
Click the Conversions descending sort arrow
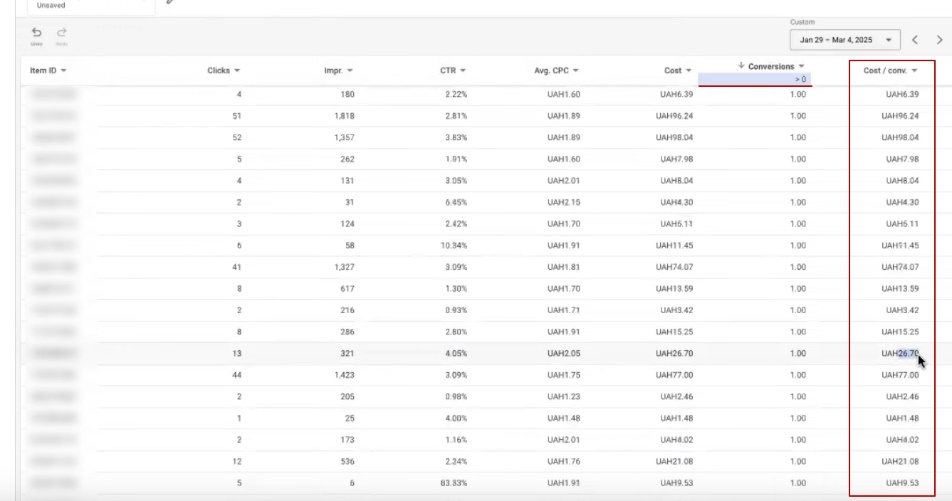(741, 66)
